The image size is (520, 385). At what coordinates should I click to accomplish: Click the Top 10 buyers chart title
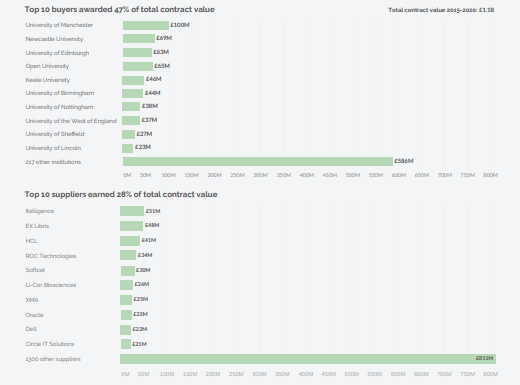[x=120, y=9]
